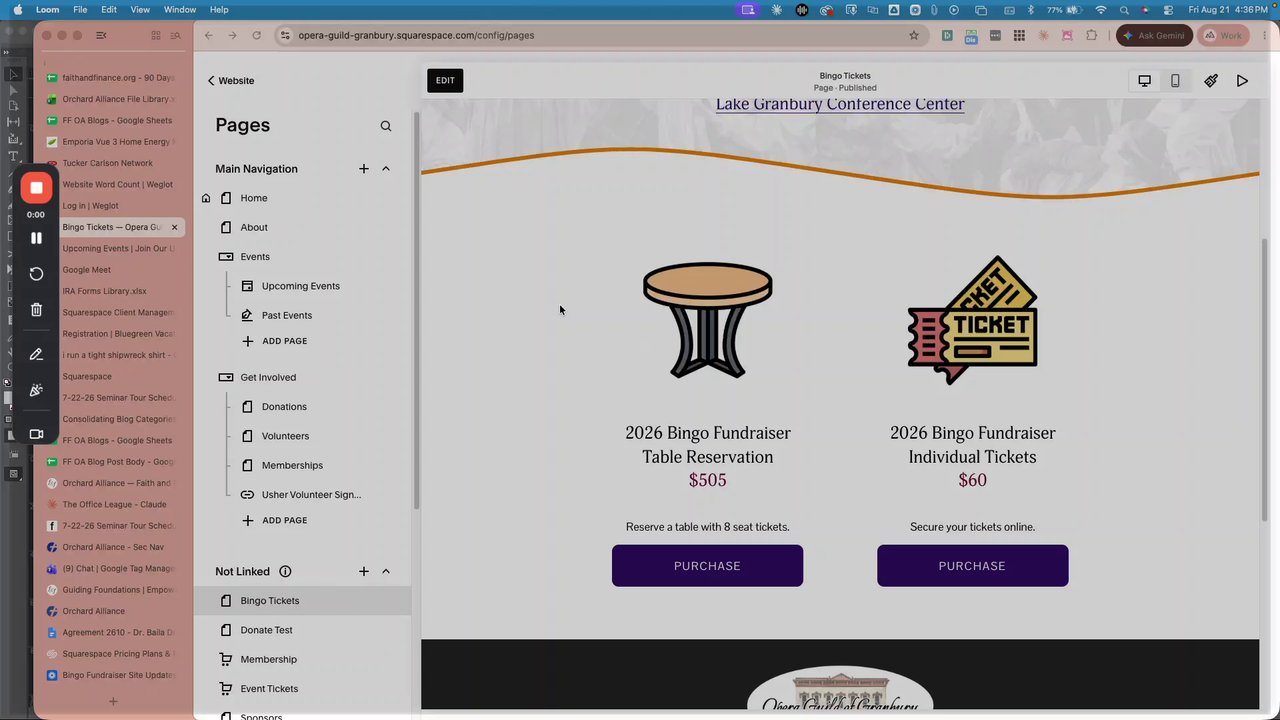Click the round table product image

click(x=708, y=320)
